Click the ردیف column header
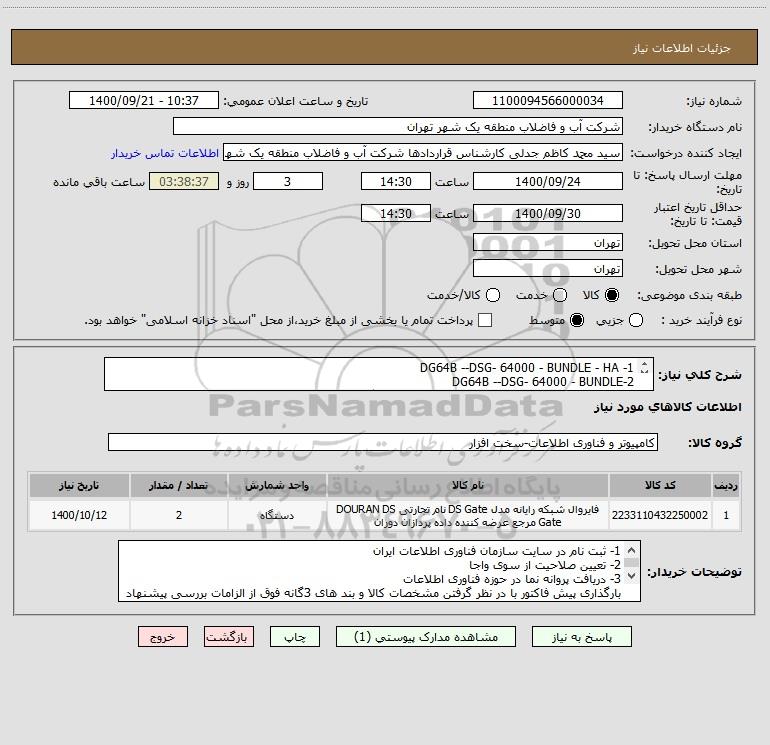The height and width of the screenshot is (745, 770). click(726, 485)
